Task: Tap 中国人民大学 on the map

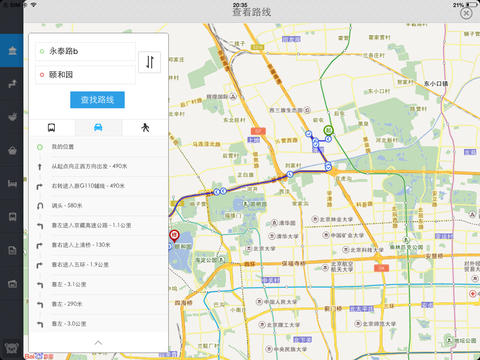Action: pos(276,302)
